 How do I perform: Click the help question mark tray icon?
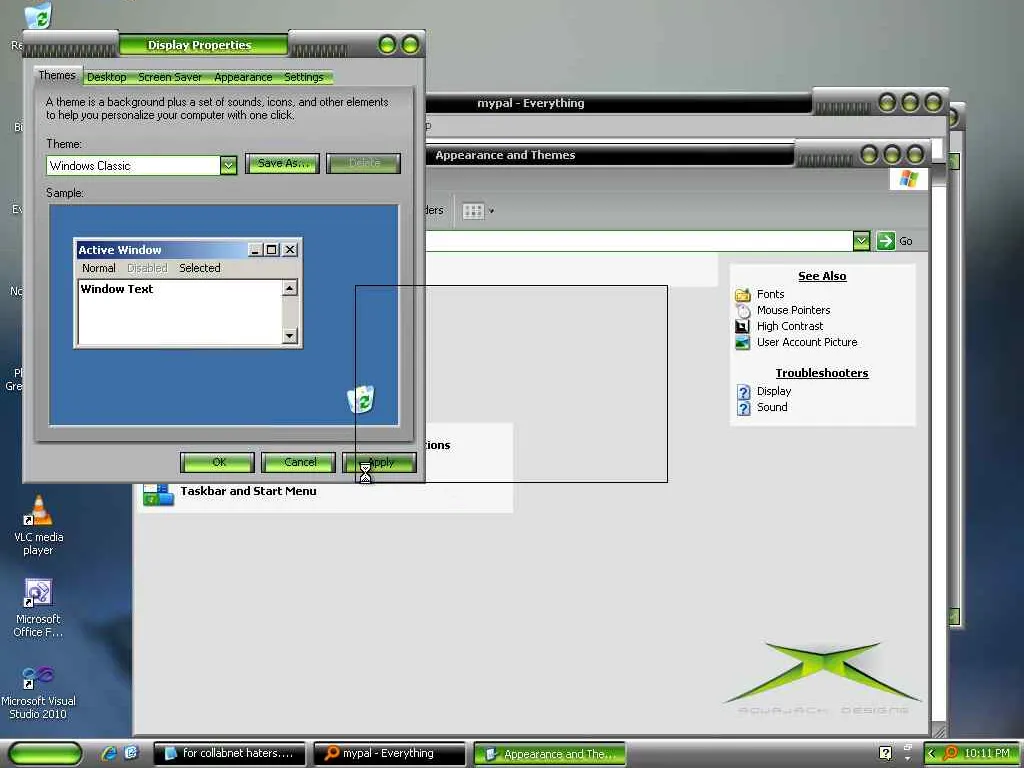885,753
